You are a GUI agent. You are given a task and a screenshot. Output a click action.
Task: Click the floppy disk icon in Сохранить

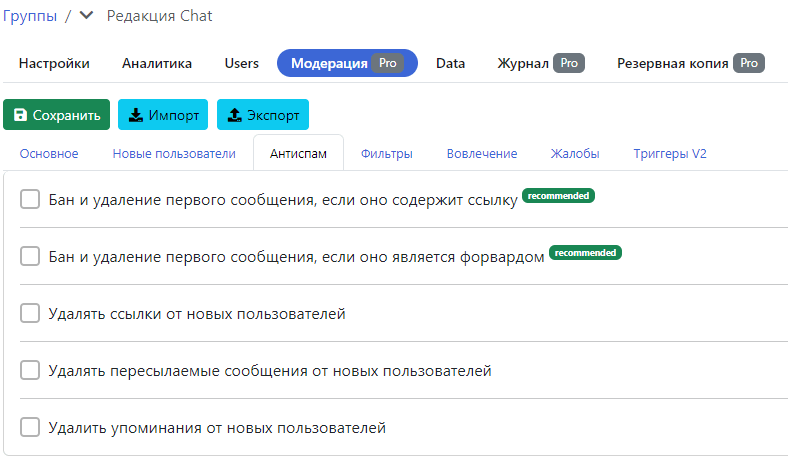20,115
